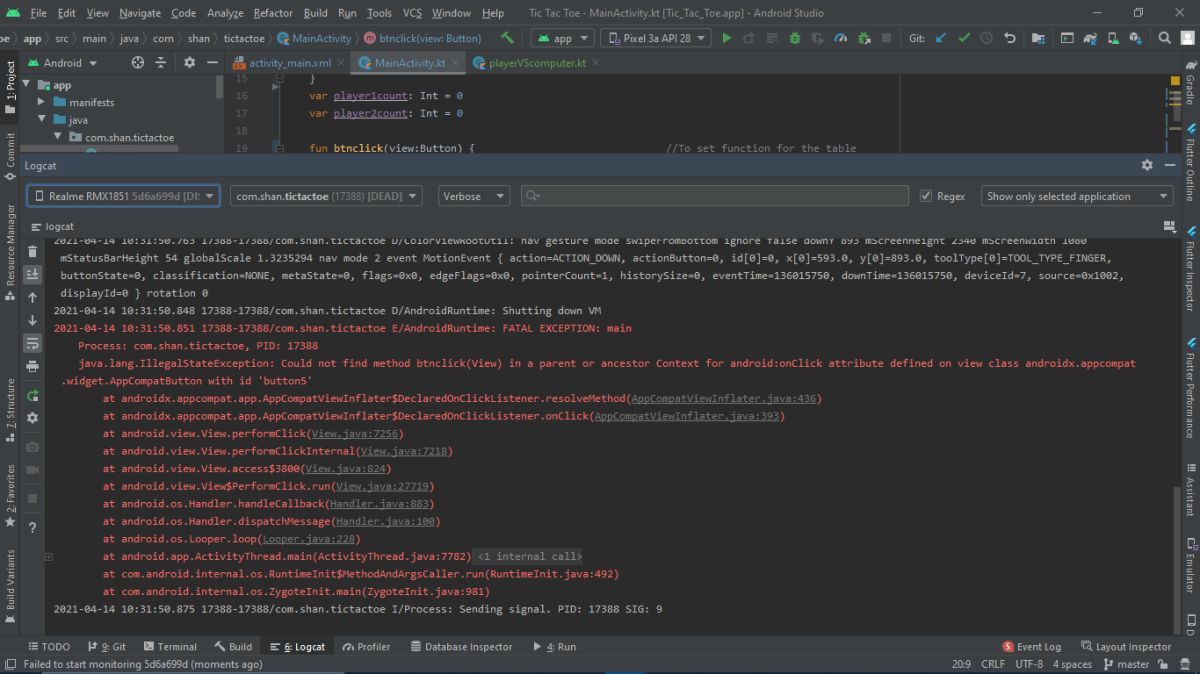
Task: Open the Event Log tool window
Action: pyautogui.click(x=1031, y=646)
